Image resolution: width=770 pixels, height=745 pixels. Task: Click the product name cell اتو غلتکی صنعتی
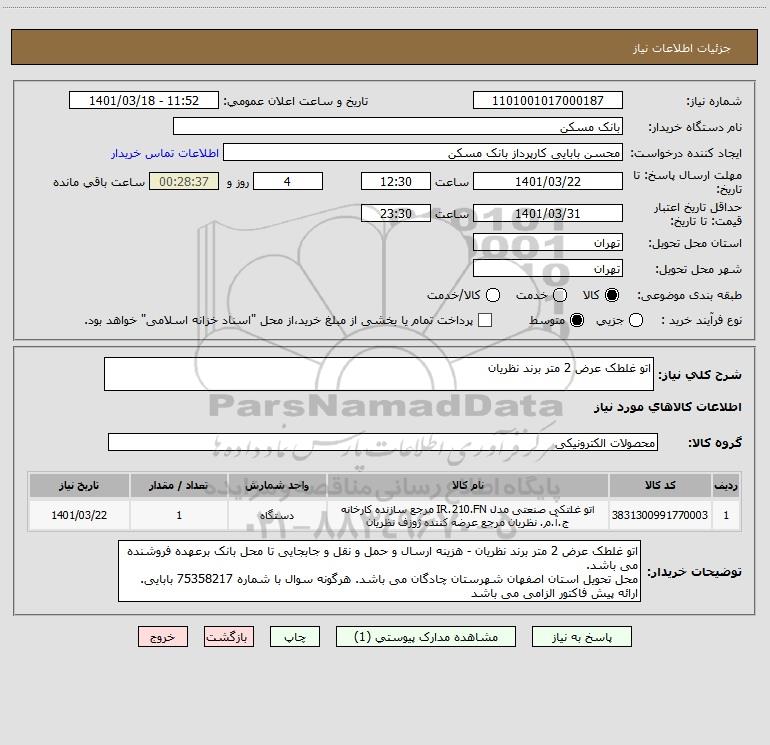click(468, 515)
